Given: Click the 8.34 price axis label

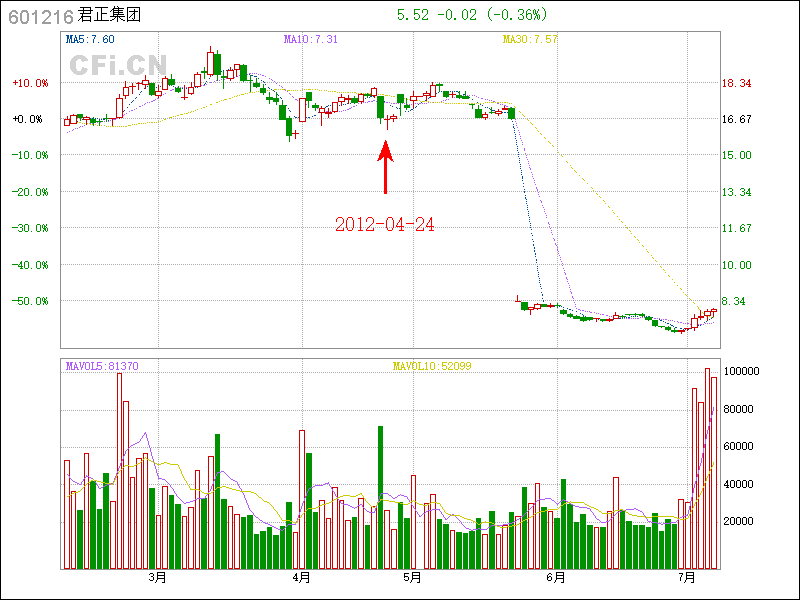Looking at the screenshot, I should click(x=734, y=302).
